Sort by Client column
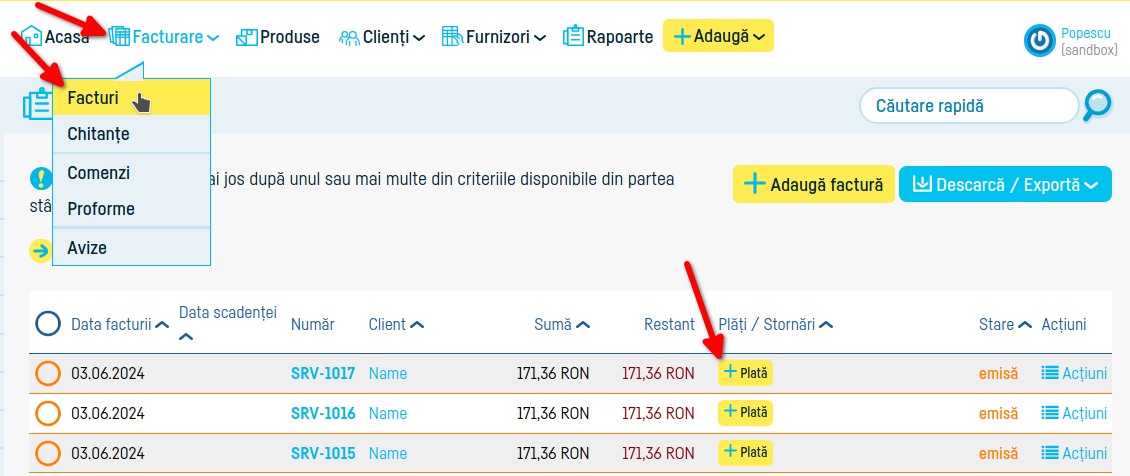1130x476 pixels. point(396,325)
